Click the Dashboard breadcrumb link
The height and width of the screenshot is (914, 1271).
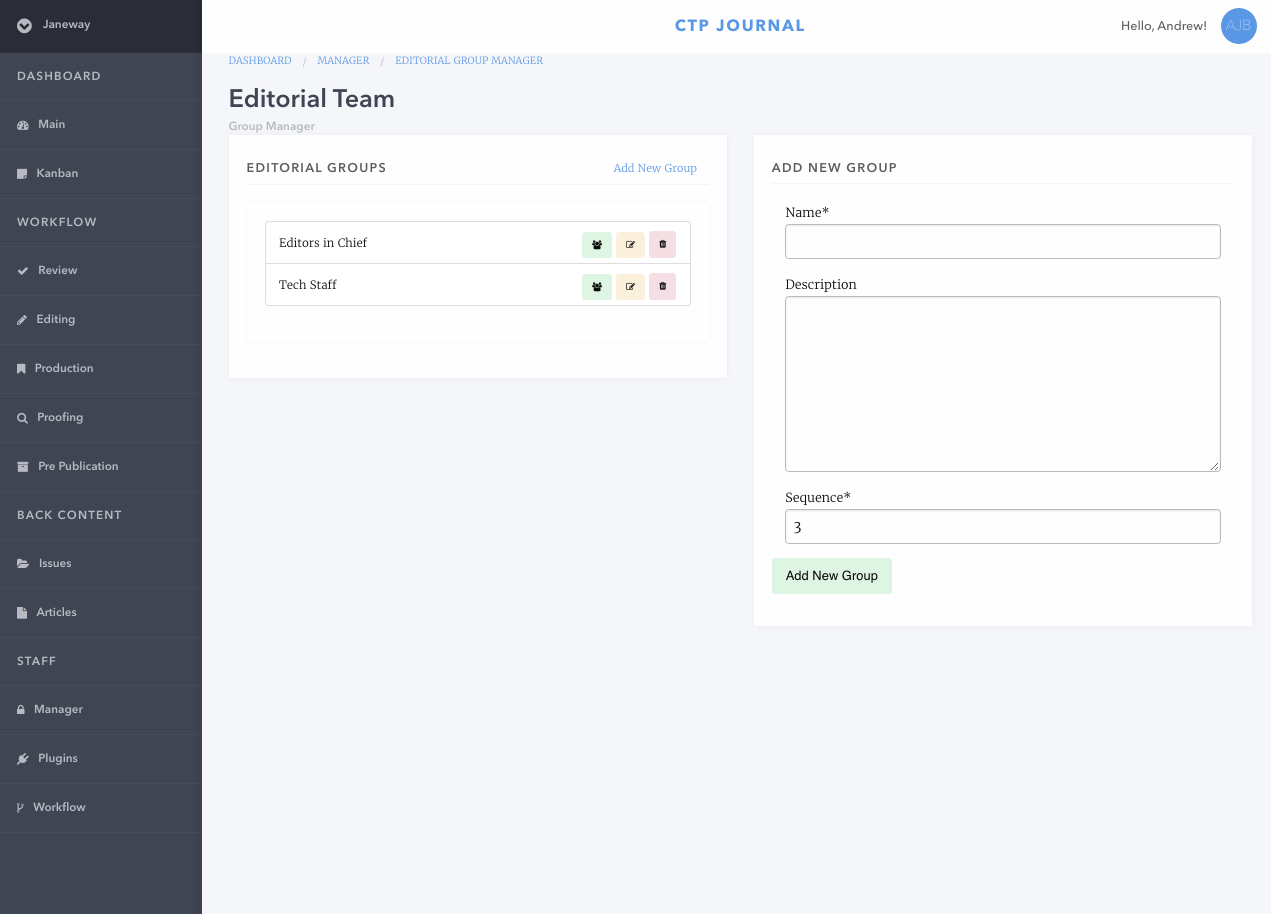click(260, 61)
